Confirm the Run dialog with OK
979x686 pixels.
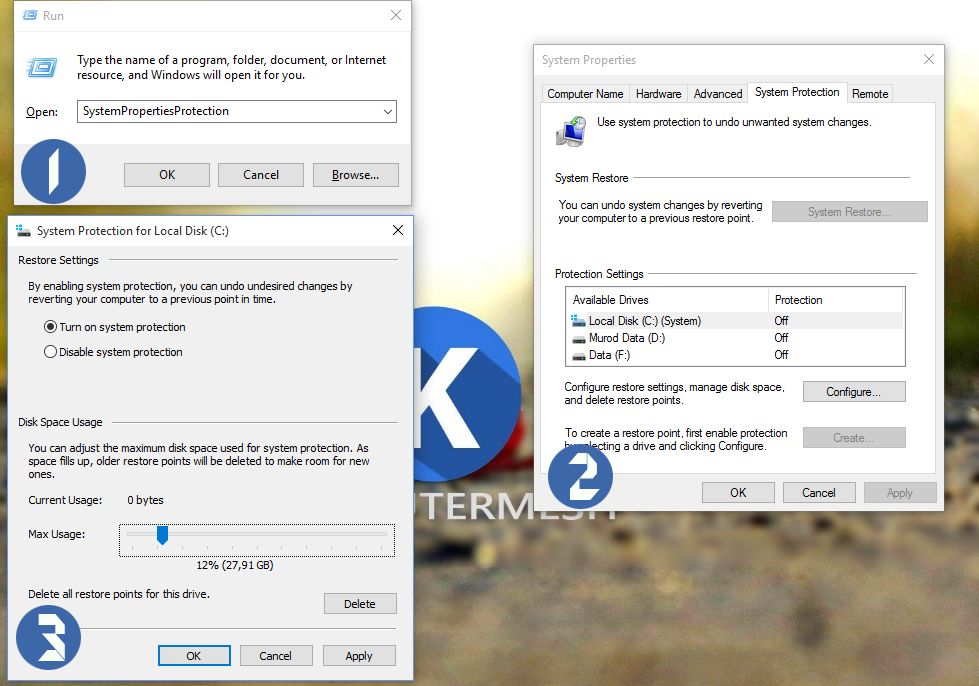click(166, 174)
